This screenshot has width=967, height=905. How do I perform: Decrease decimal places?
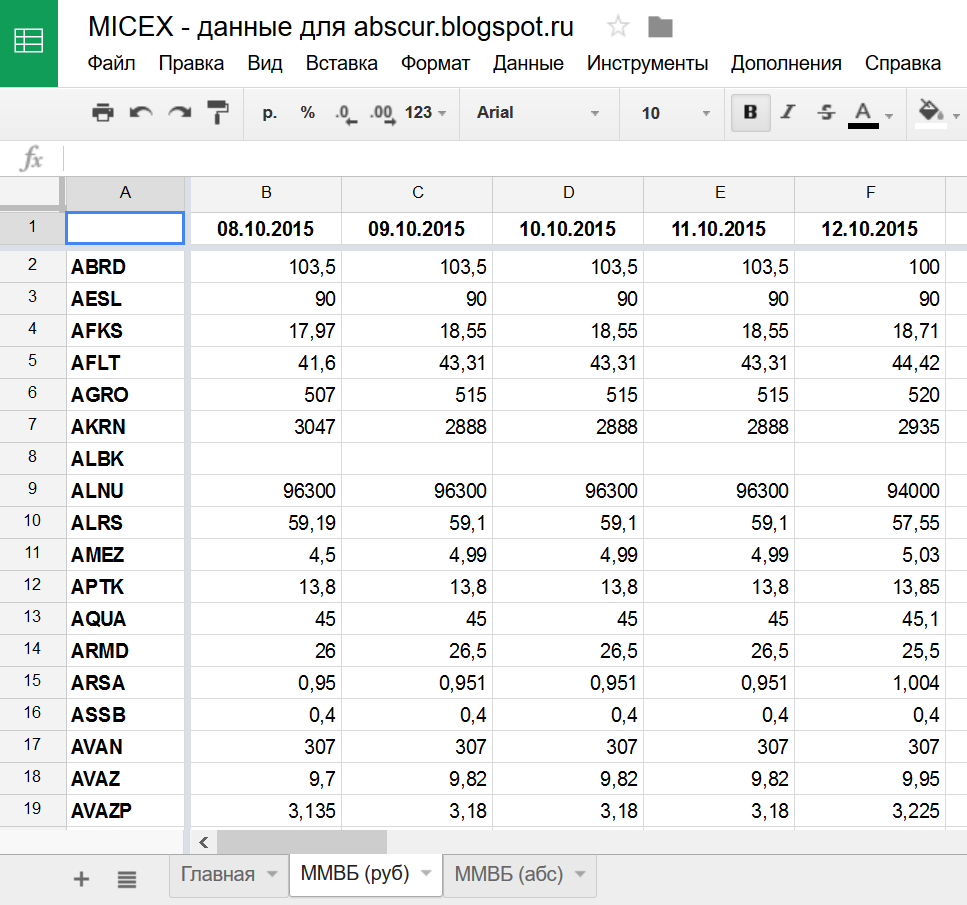pos(345,114)
